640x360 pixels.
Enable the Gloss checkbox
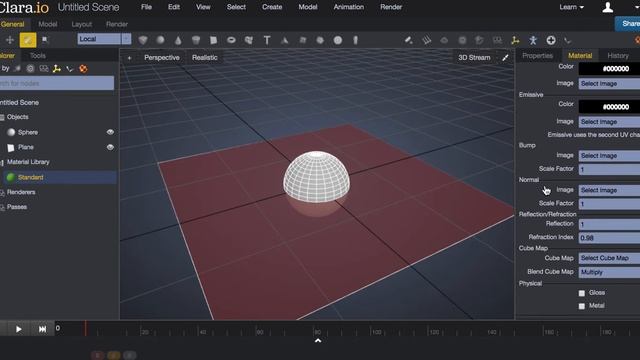point(582,293)
